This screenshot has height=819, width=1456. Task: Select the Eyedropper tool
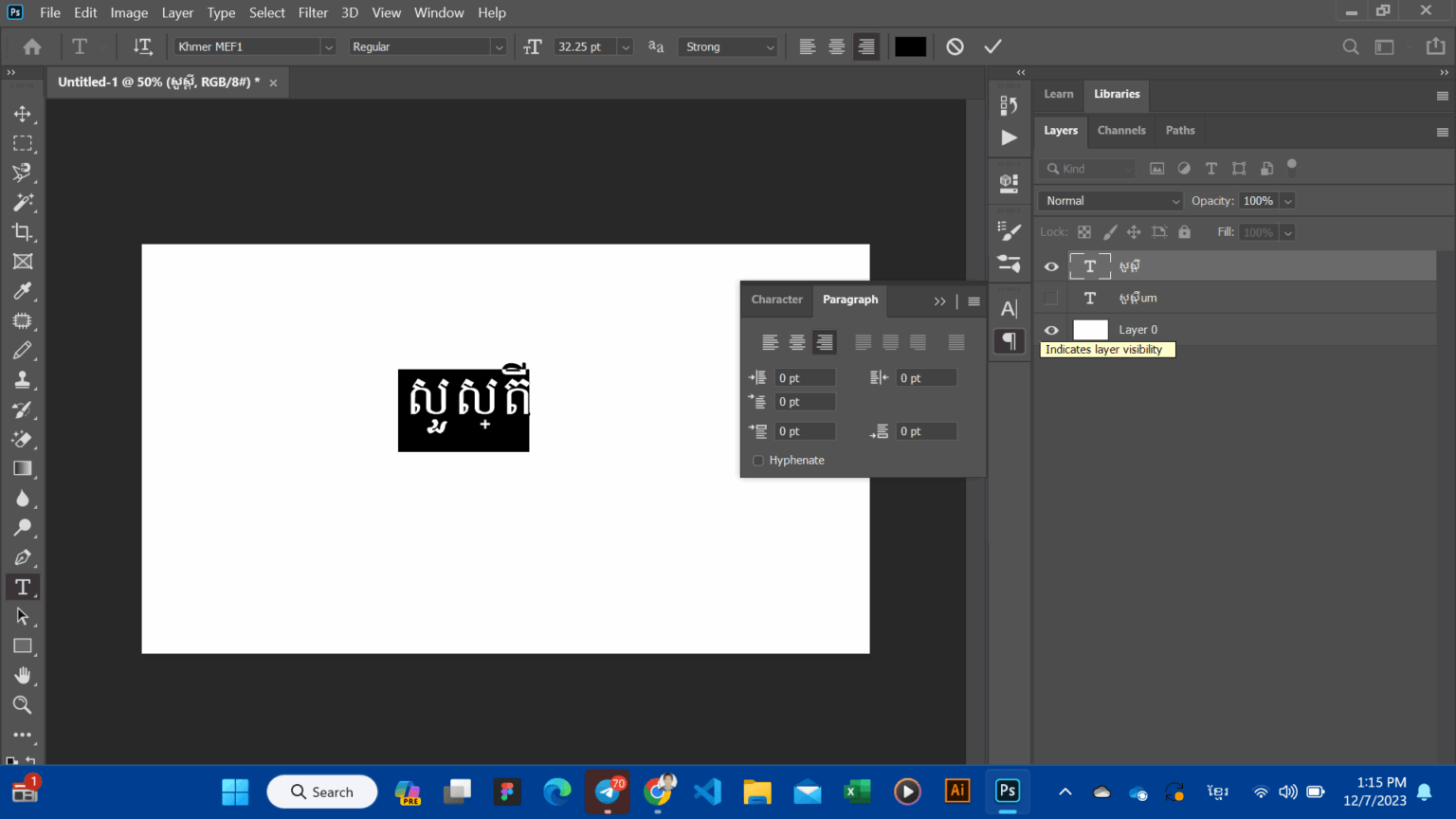click(x=22, y=290)
